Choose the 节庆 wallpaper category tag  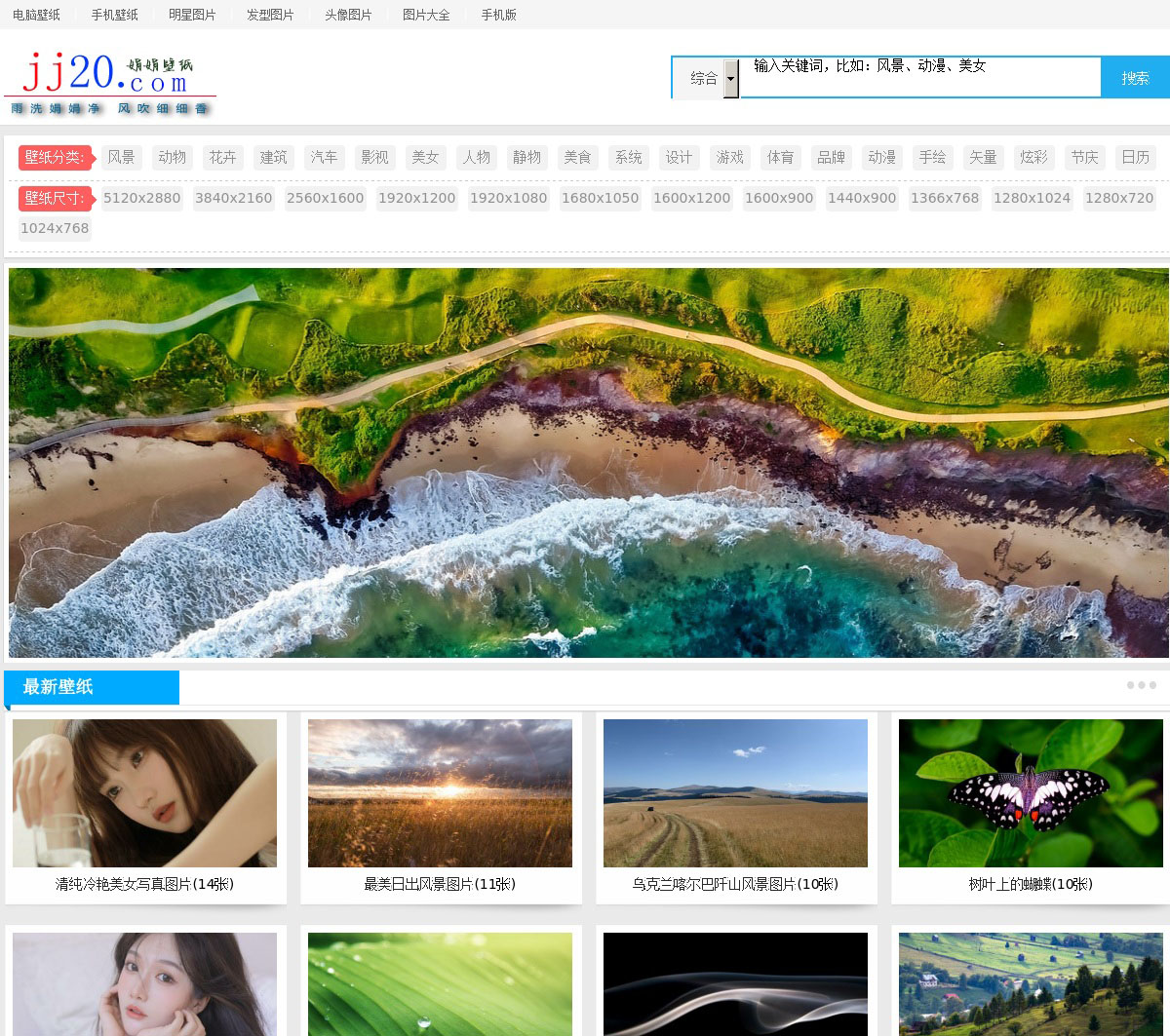click(1085, 158)
